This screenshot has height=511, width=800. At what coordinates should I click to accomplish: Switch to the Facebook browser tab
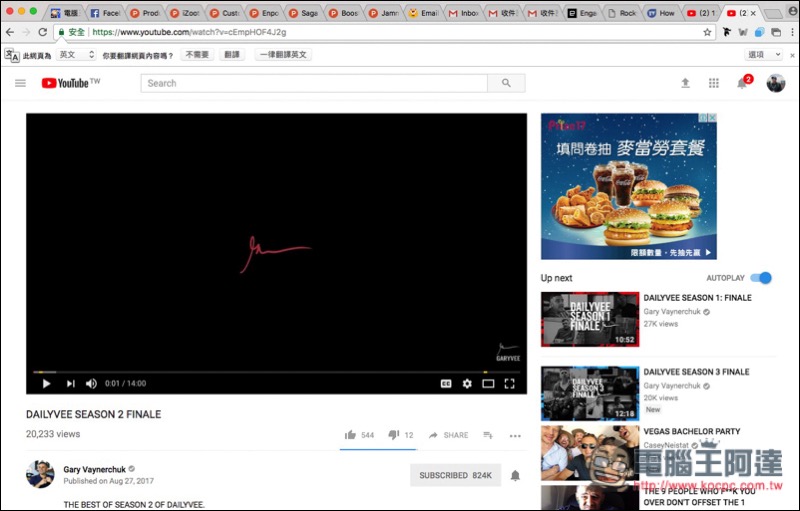tap(105, 13)
